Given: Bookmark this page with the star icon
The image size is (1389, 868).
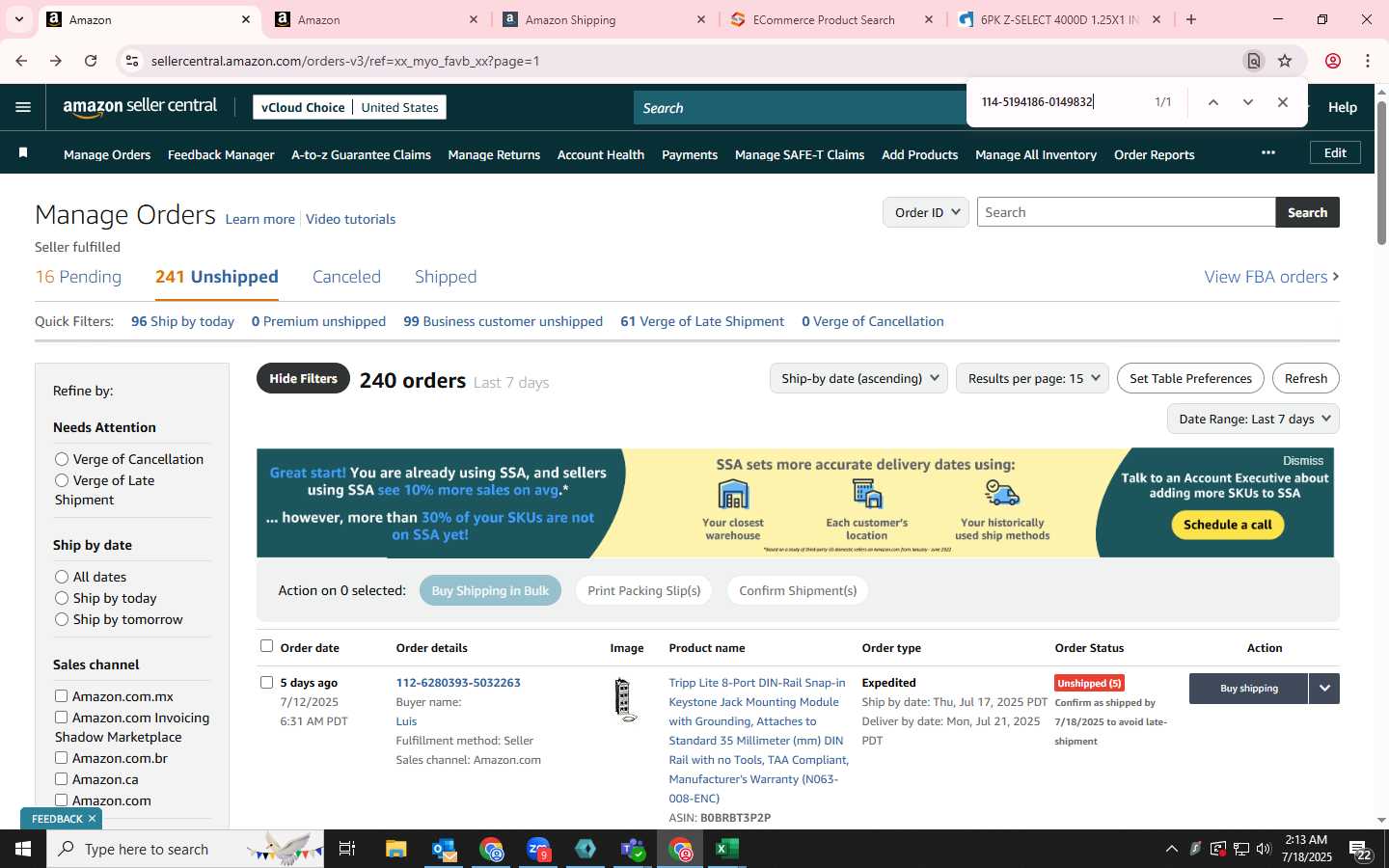Looking at the screenshot, I should tap(1285, 61).
